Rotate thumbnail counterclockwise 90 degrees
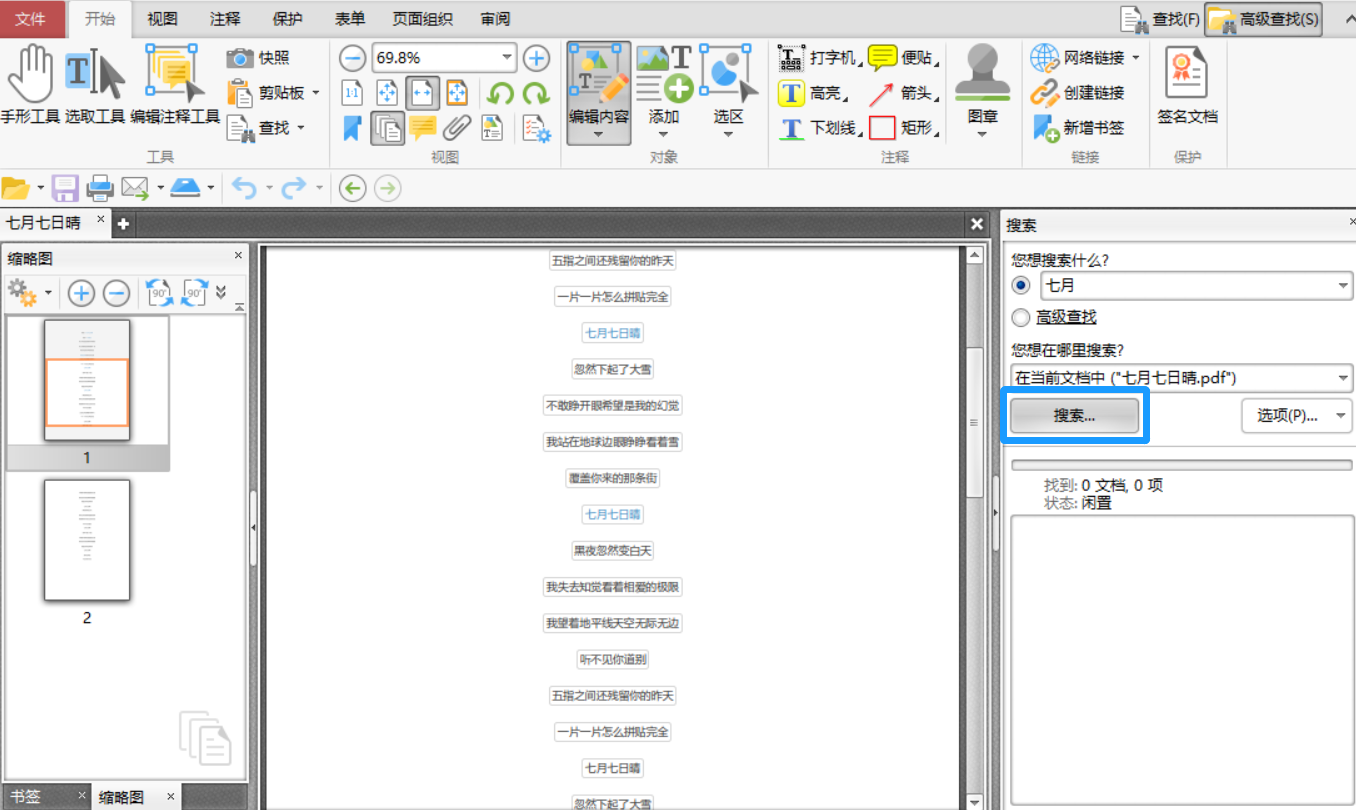1356x810 pixels. tap(158, 293)
